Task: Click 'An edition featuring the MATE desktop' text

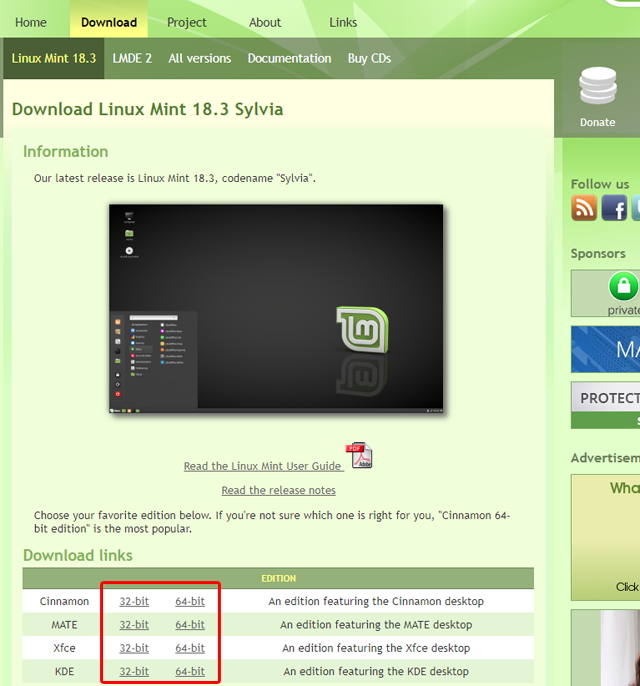Action: (x=376, y=625)
